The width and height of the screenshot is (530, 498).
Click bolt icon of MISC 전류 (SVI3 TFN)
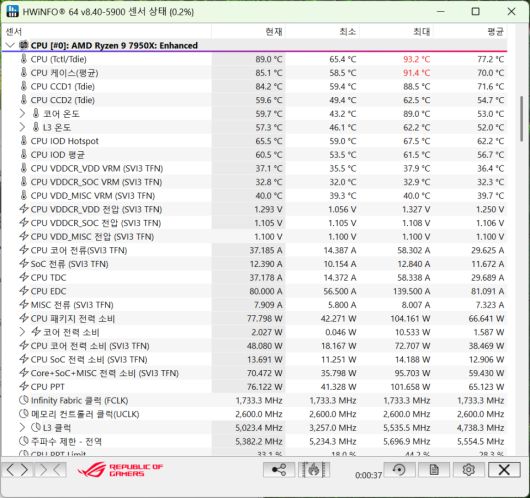[23, 305]
